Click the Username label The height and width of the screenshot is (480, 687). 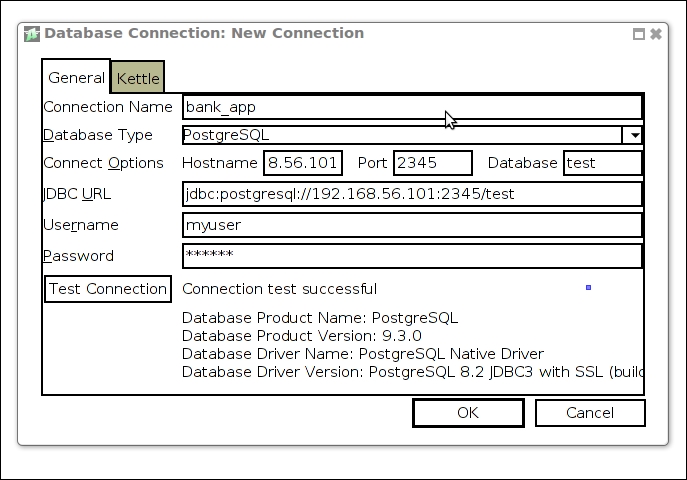pos(81,225)
